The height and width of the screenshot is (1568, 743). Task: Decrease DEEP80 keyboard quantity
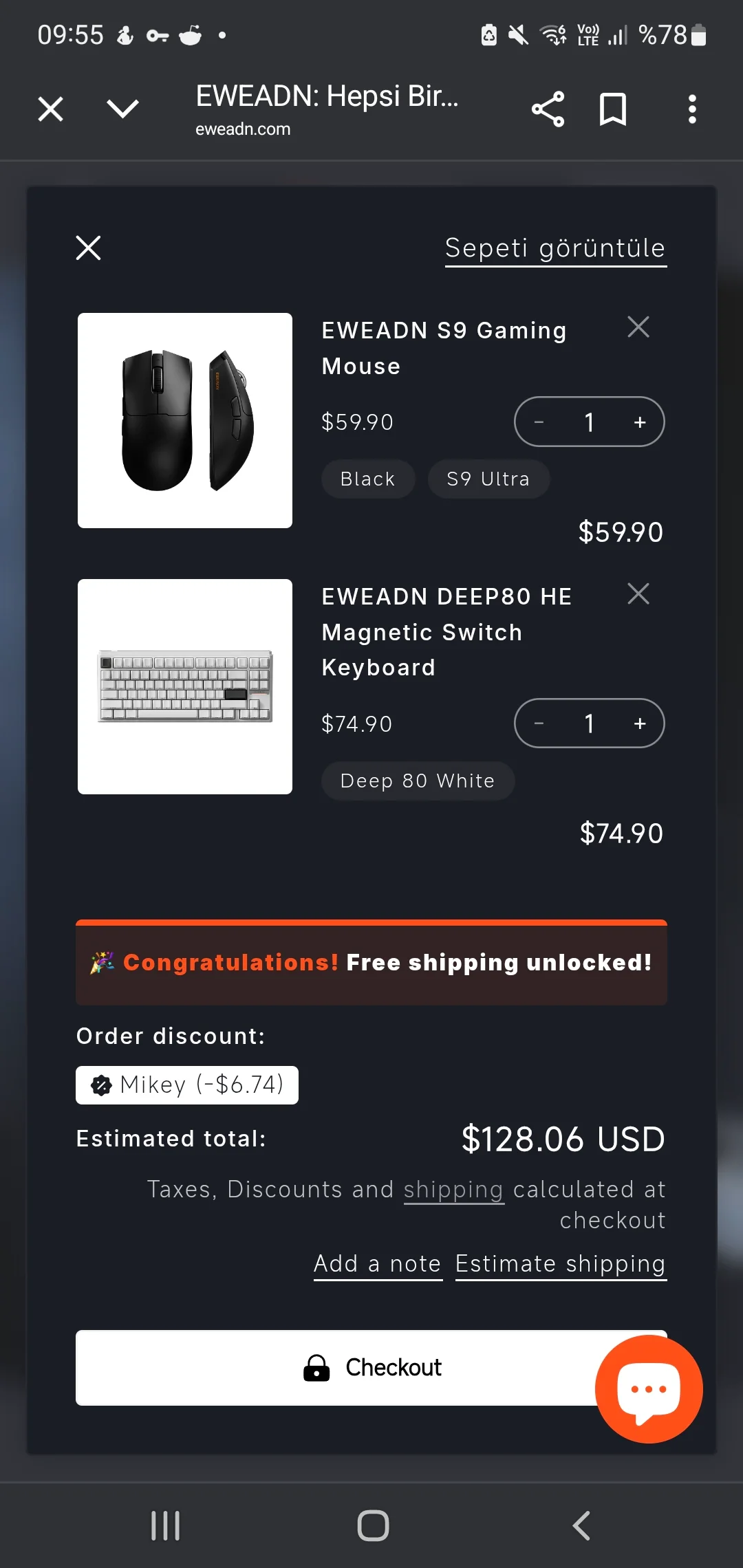pos(539,723)
